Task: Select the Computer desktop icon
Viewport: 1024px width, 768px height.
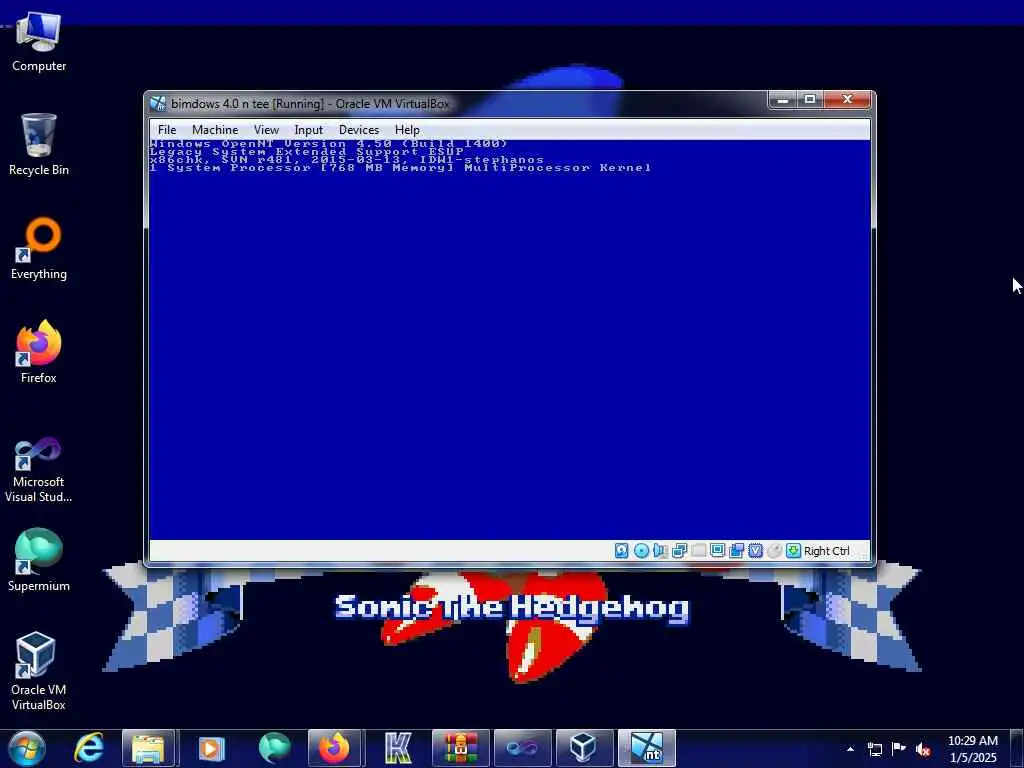Action: coord(39,42)
